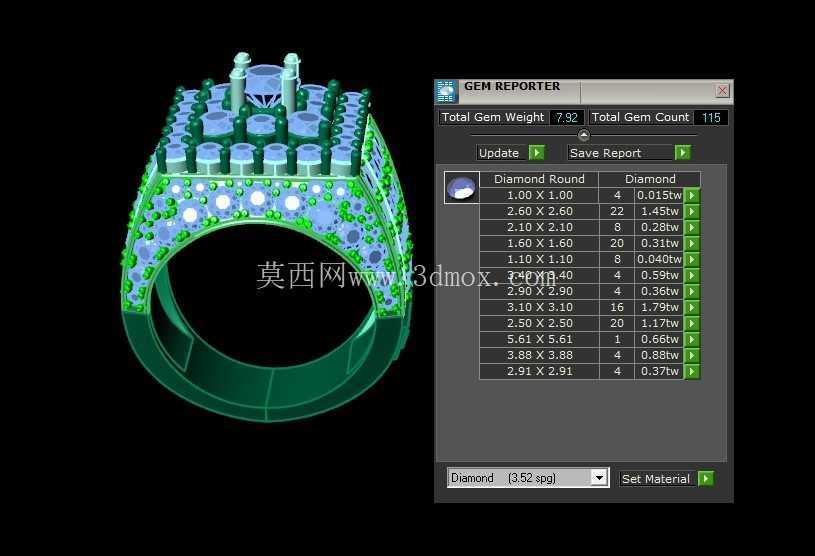Click green arrow for 0.59tw row
Screen dimensions: 815x556
[692, 275]
